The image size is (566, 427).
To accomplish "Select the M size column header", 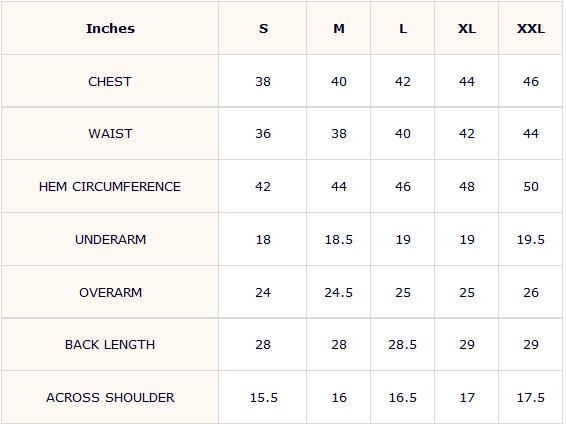I will click(x=339, y=28).
